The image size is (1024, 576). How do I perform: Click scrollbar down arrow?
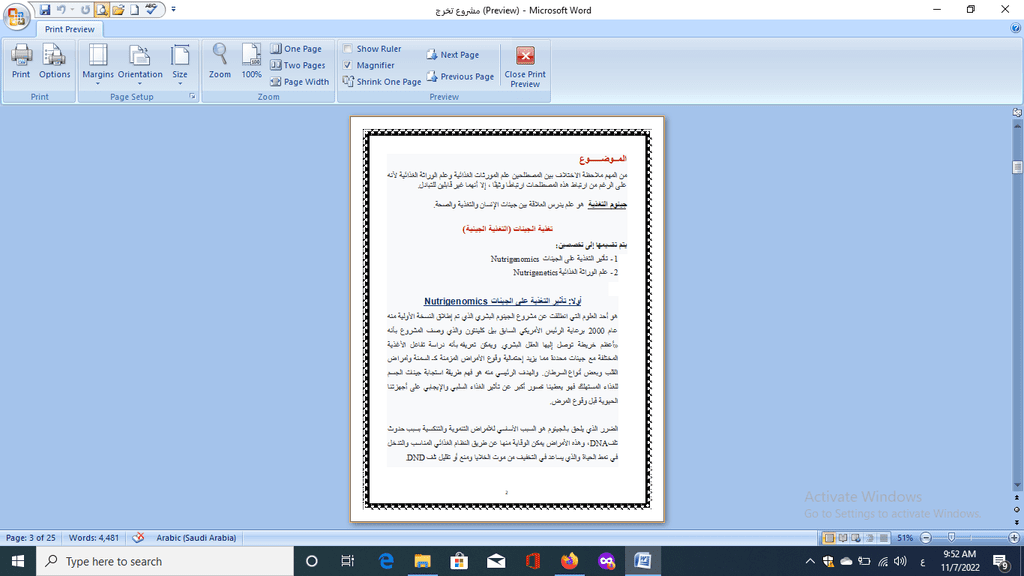click(1017, 485)
